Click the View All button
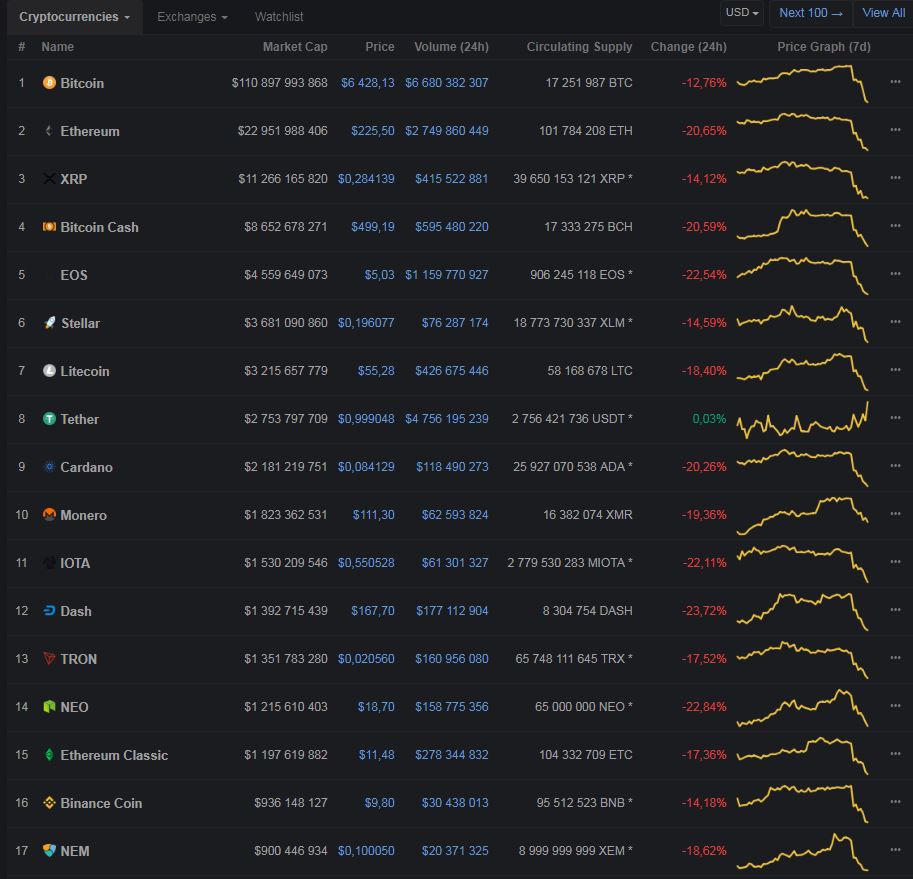The width and height of the screenshot is (913, 879). click(x=883, y=13)
